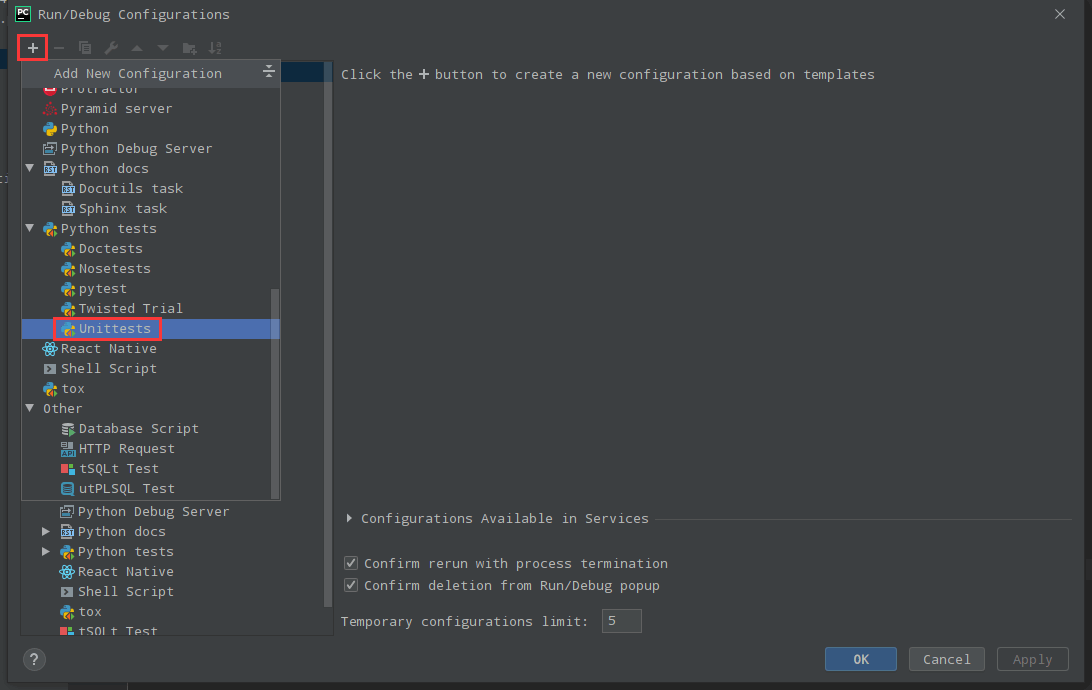Uncheck Confirm deletion from Run/Debug popup
Image resolution: width=1092 pixels, height=690 pixels.
[351, 586]
